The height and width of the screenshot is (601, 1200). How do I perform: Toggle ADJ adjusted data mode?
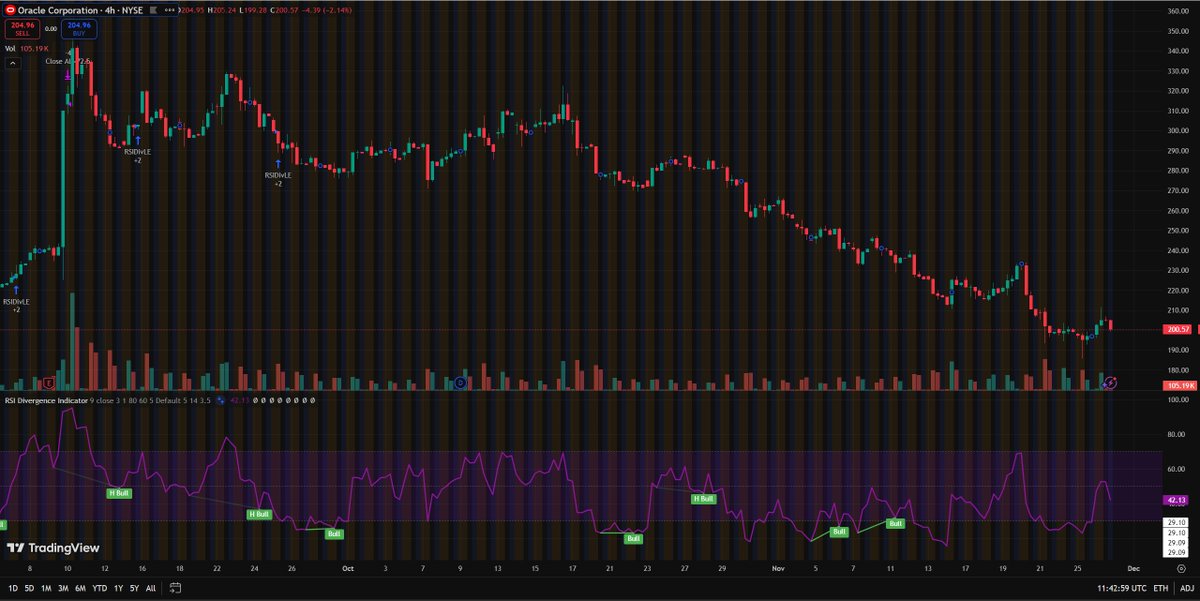1188,588
